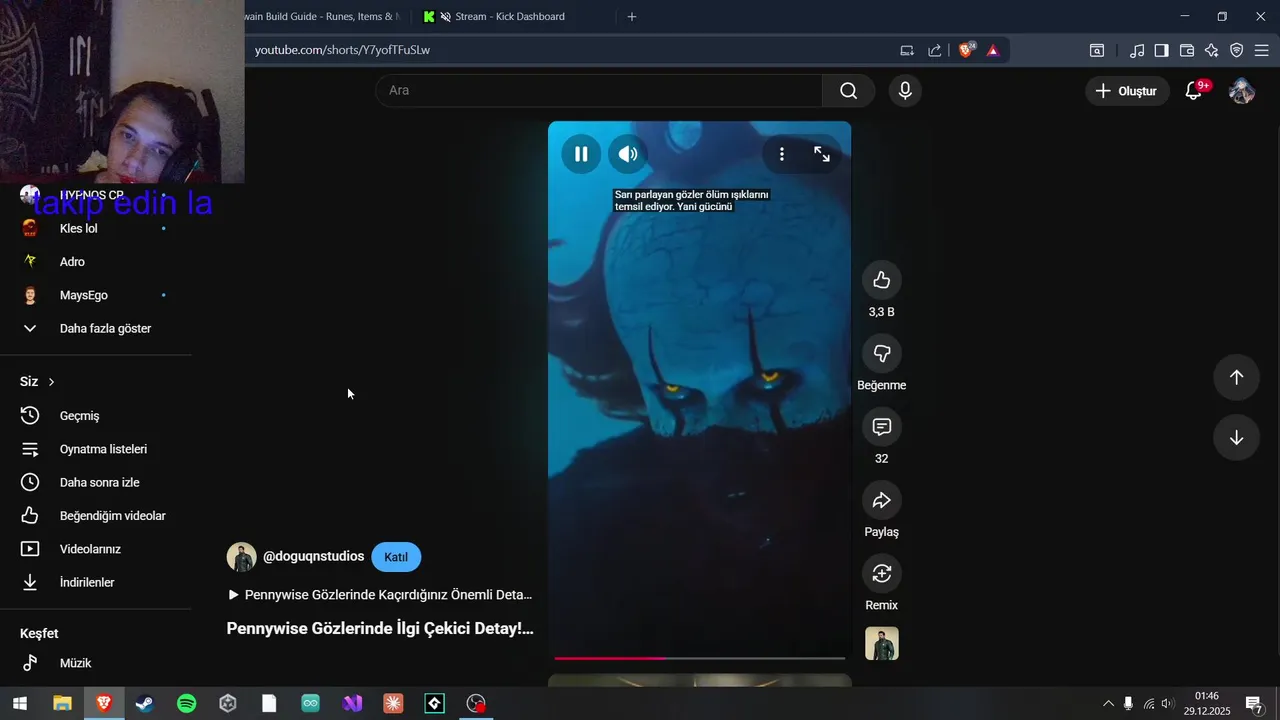Click the Short title Pennywise Gözlerinde İlgi Çekici
The height and width of the screenshot is (720, 1280).
[x=380, y=629]
